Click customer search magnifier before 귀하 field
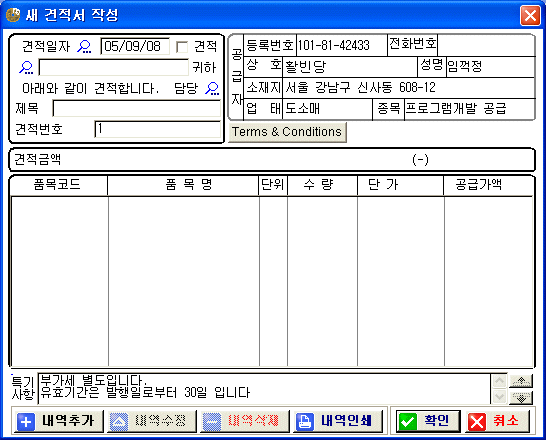Image resolution: width=546 pixels, height=440 pixels. coord(26,68)
